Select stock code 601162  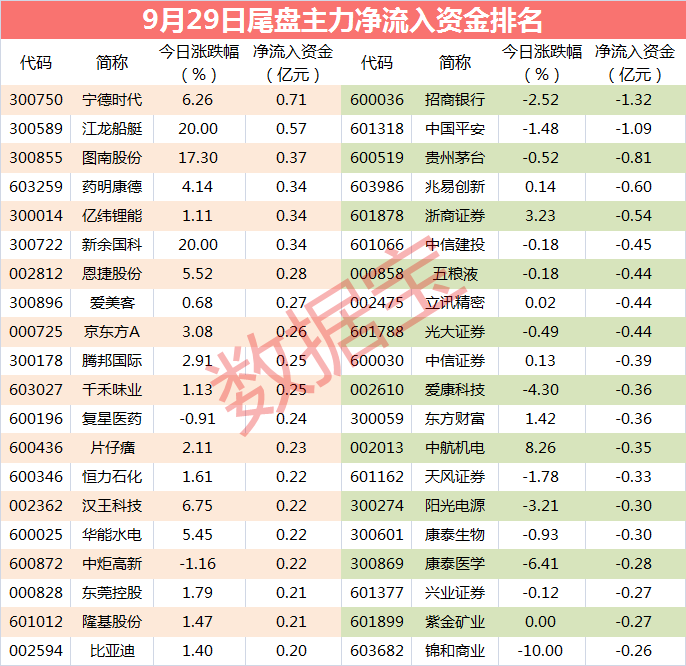click(x=377, y=477)
